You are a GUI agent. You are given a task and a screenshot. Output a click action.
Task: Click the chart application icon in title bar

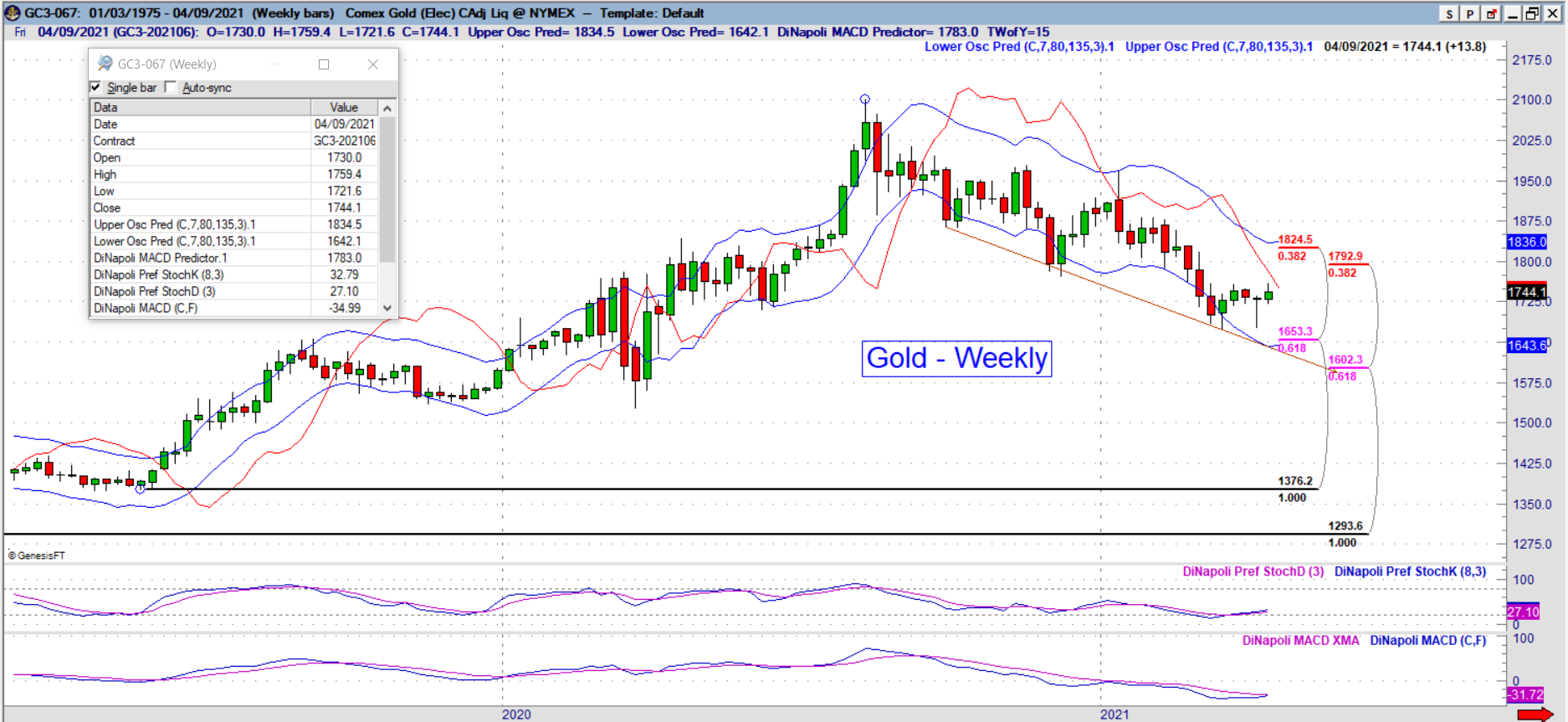12,13
